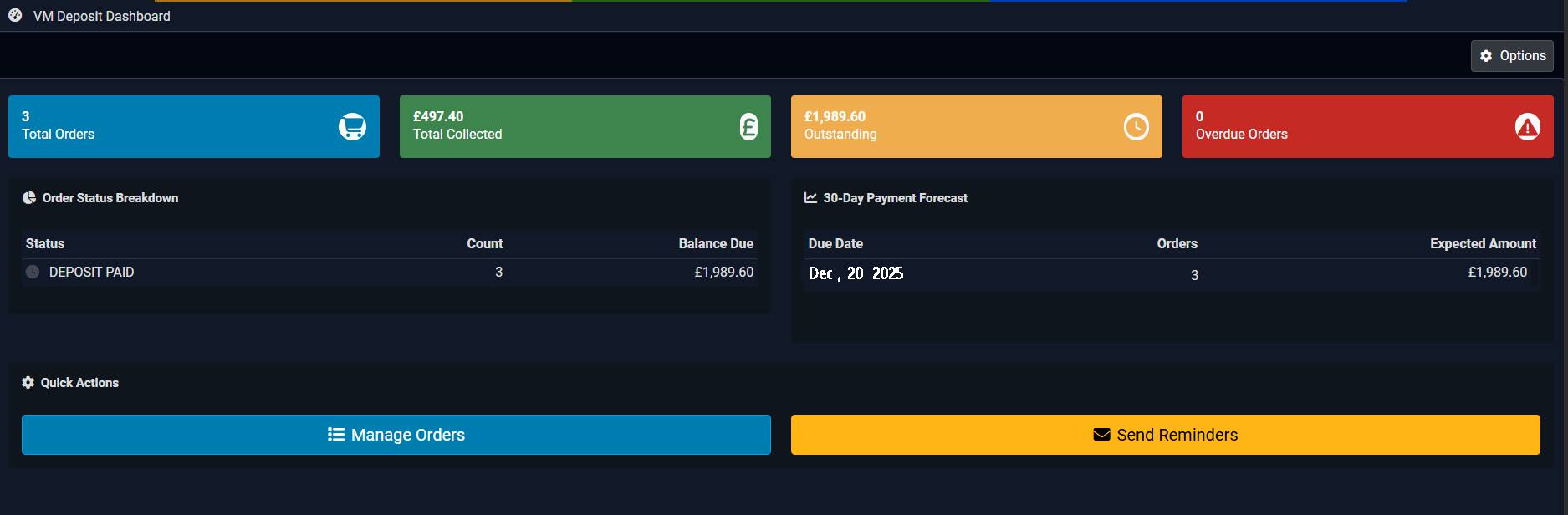The width and height of the screenshot is (1568, 515).
Task: Select the Total Collected card
Action: pos(585,126)
